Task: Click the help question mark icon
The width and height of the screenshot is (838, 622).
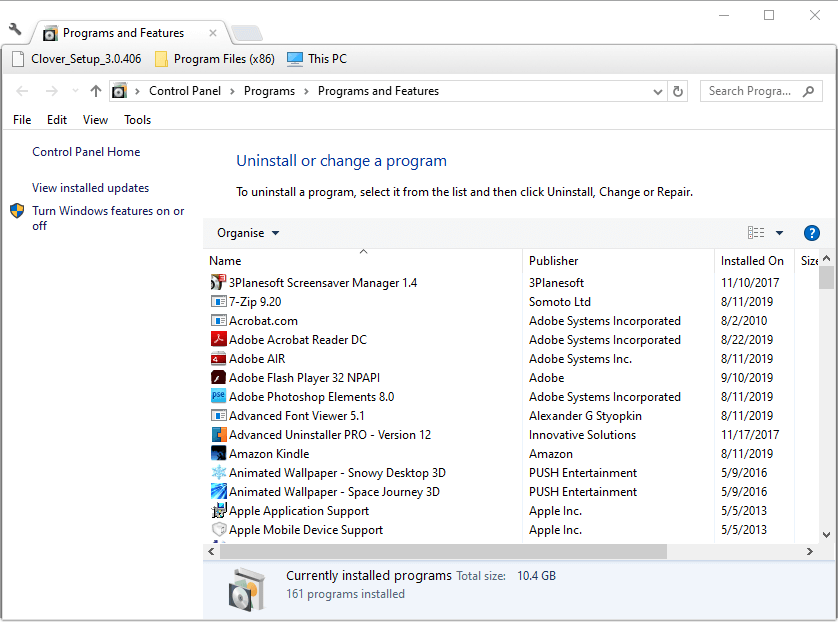Action: (x=812, y=233)
